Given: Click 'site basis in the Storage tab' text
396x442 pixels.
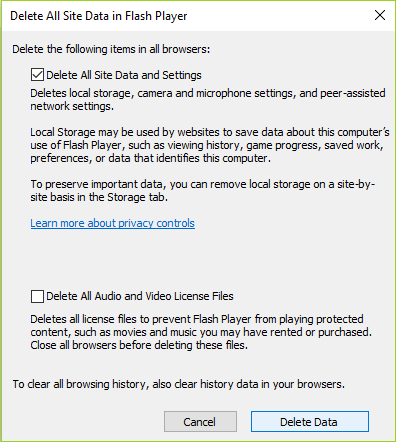Looking at the screenshot, I should coord(99,197).
